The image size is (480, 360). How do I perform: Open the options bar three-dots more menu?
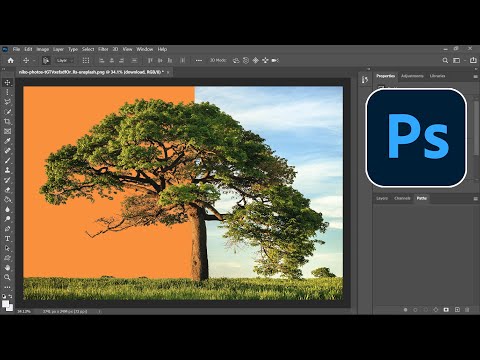coord(199,60)
